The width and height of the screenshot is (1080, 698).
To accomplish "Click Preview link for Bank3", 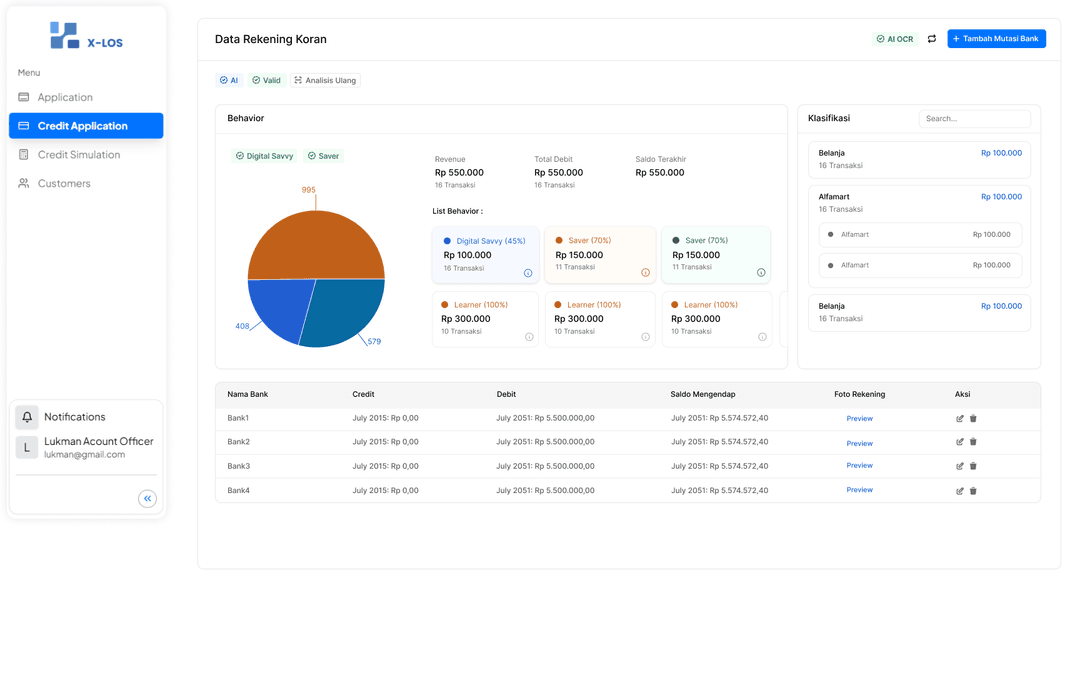I will pyautogui.click(x=860, y=466).
